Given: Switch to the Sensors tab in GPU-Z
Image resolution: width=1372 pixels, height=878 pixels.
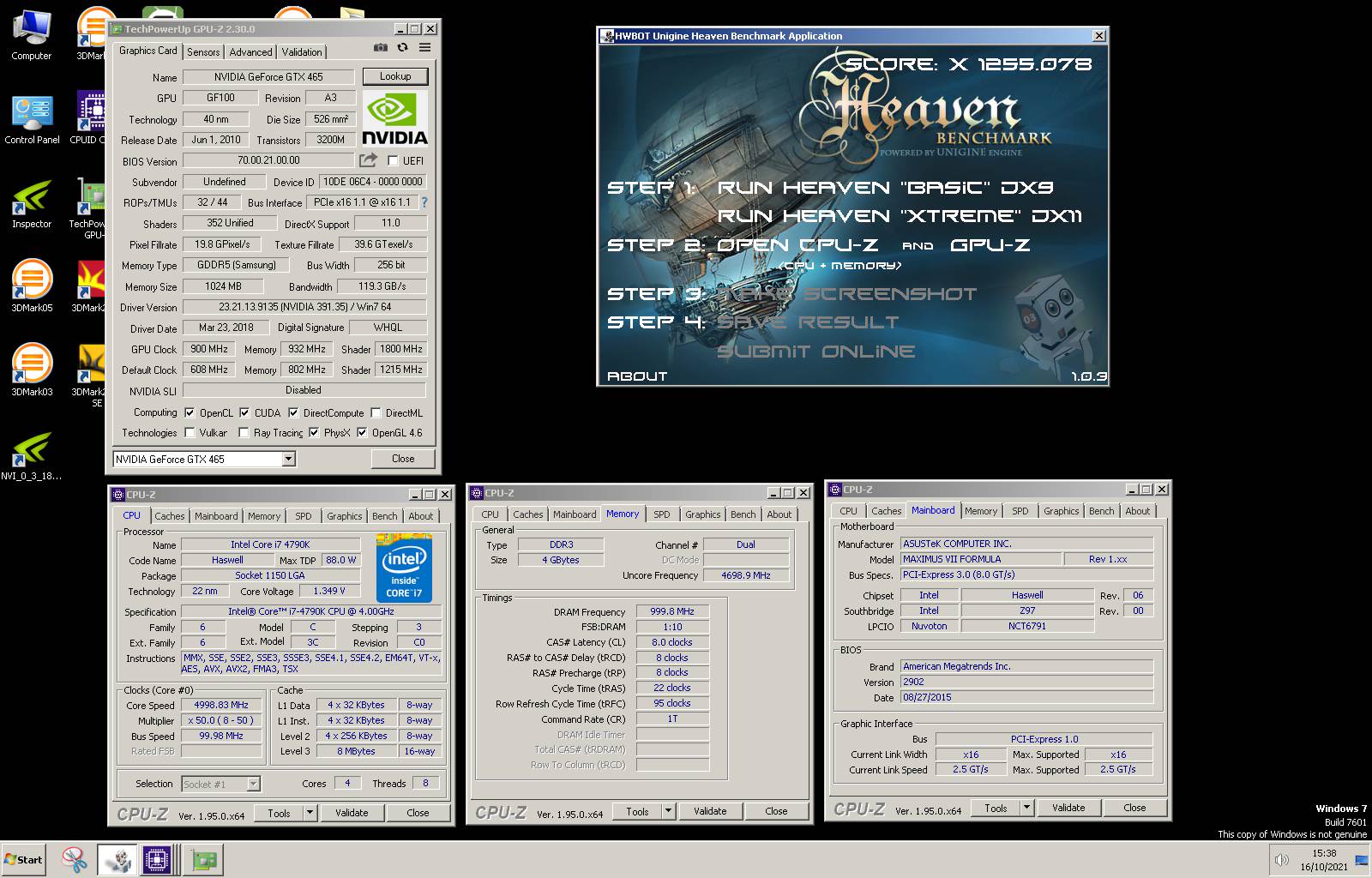Looking at the screenshot, I should (203, 52).
